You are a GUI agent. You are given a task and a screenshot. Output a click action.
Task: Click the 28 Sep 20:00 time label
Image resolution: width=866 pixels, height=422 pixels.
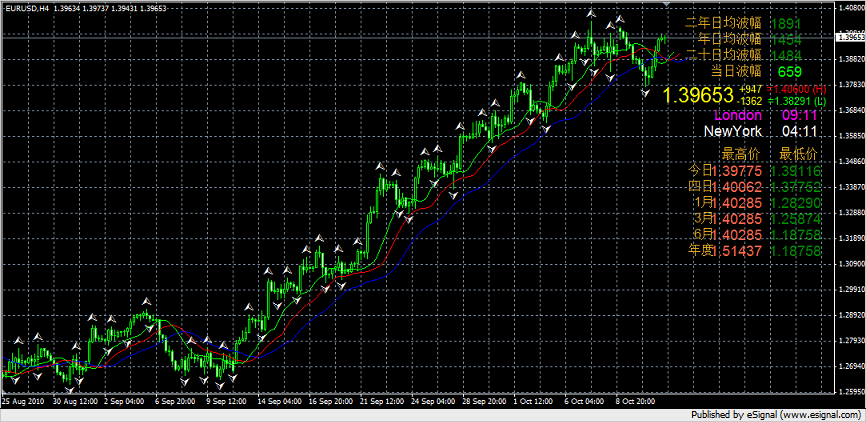(x=485, y=402)
